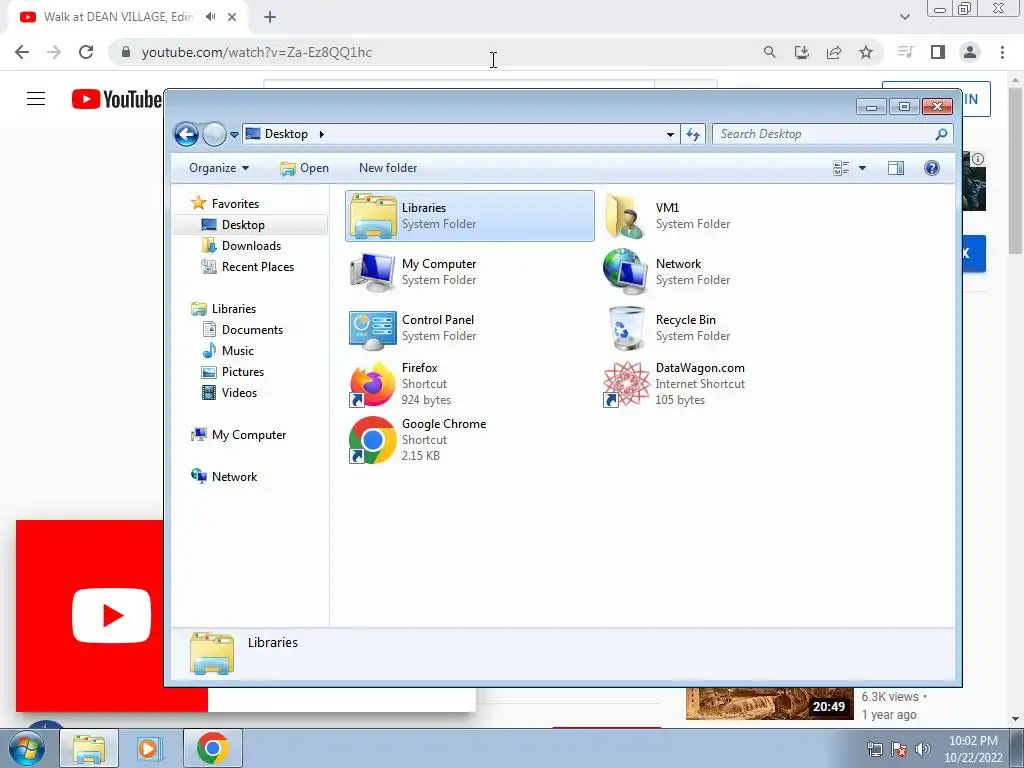Select the Firefox shortcut icon

coord(372,385)
